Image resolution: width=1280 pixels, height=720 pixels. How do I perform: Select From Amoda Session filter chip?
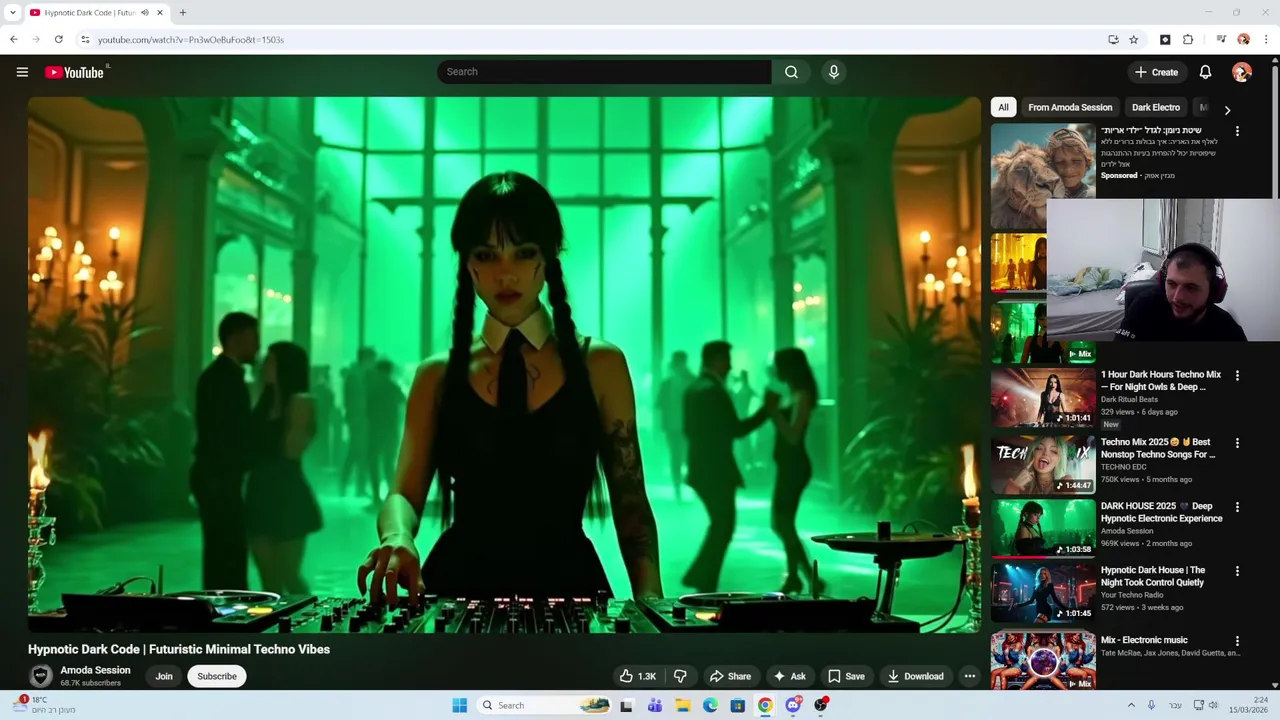click(1070, 107)
